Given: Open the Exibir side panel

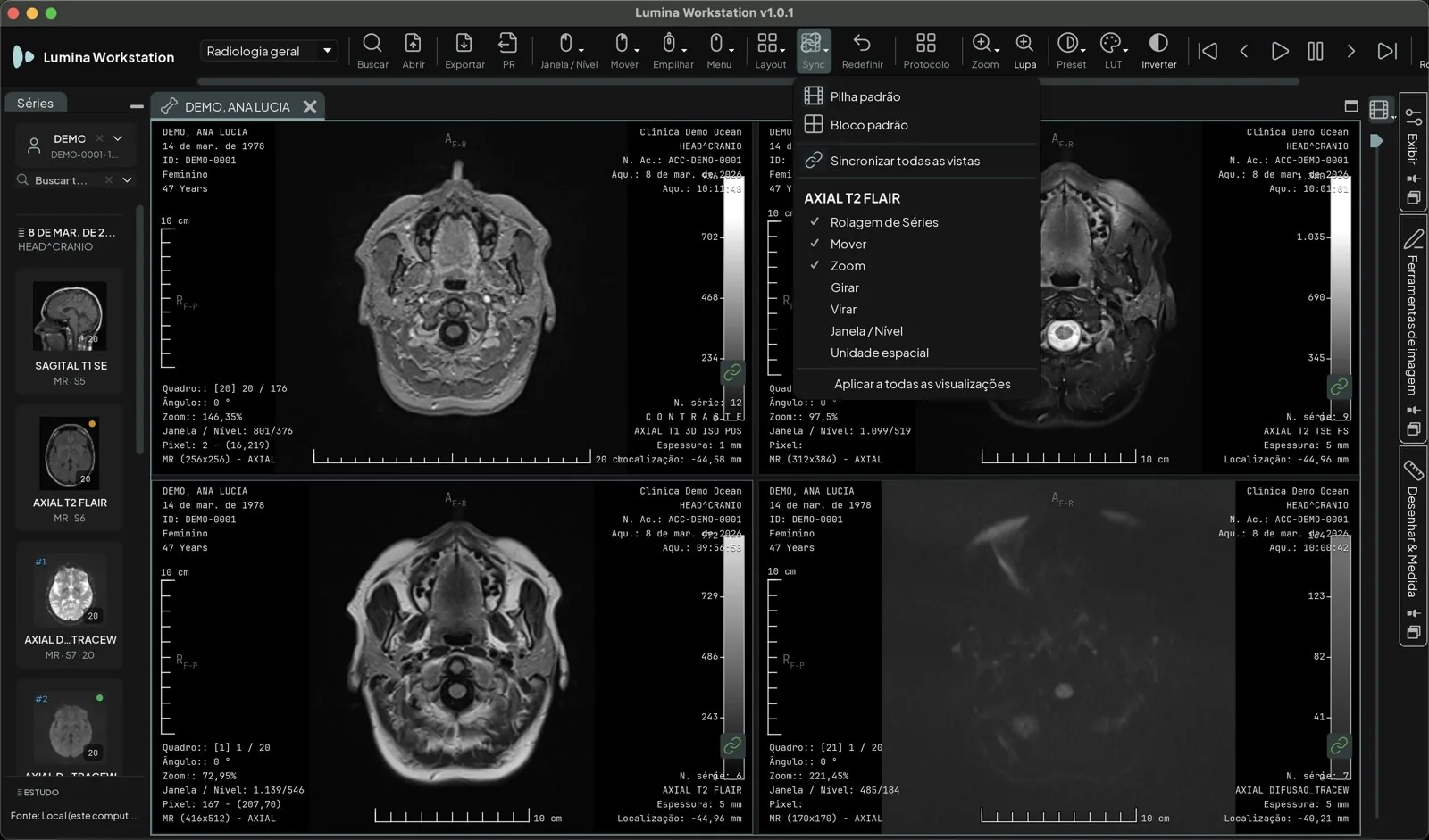Looking at the screenshot, I should coord(1412,152).
